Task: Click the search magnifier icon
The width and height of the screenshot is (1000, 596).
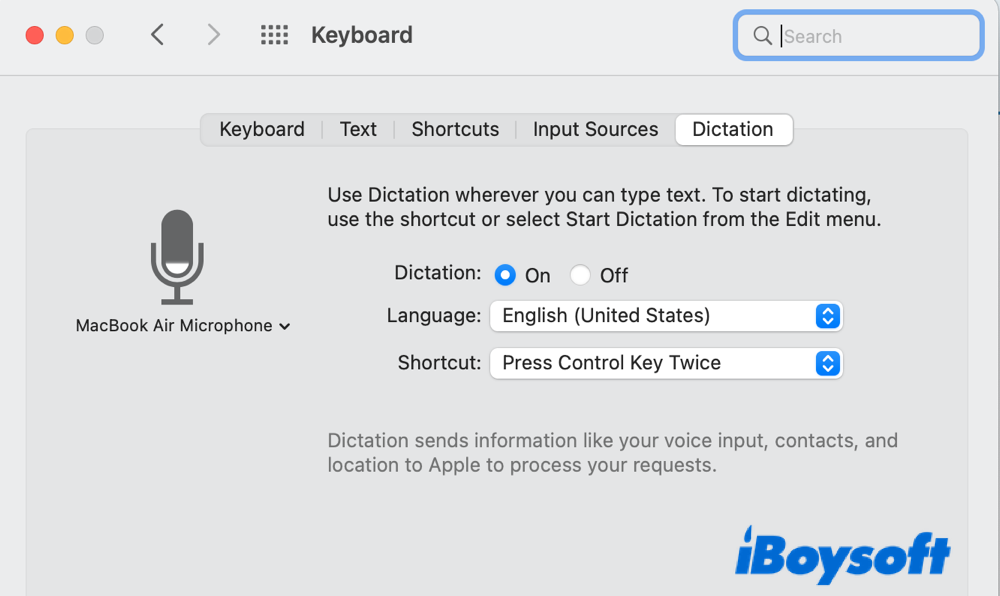Action: click(762, 36)
